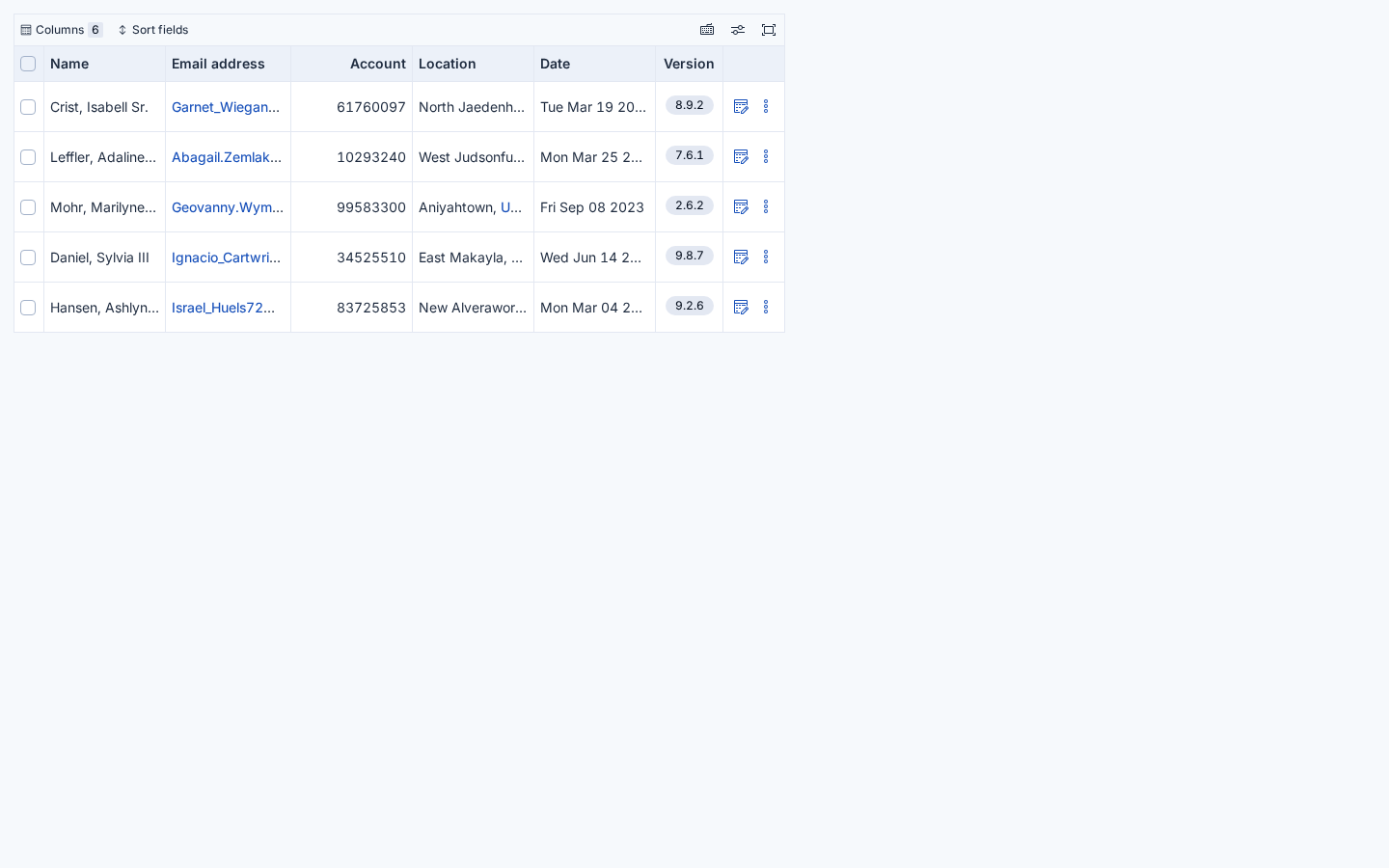Select the Hansen, Ashlyn row checkbox
Screen dimensions: 1389x868
tap(28, 308)
